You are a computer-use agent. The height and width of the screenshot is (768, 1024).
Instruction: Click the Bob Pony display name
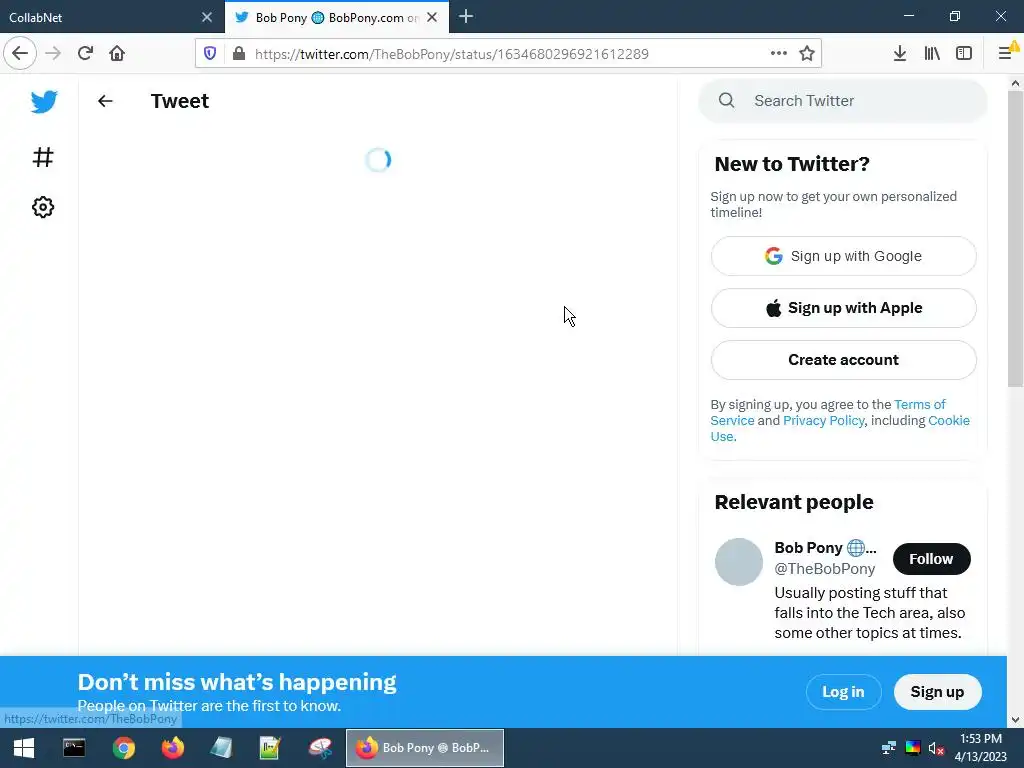pos(825,547)
